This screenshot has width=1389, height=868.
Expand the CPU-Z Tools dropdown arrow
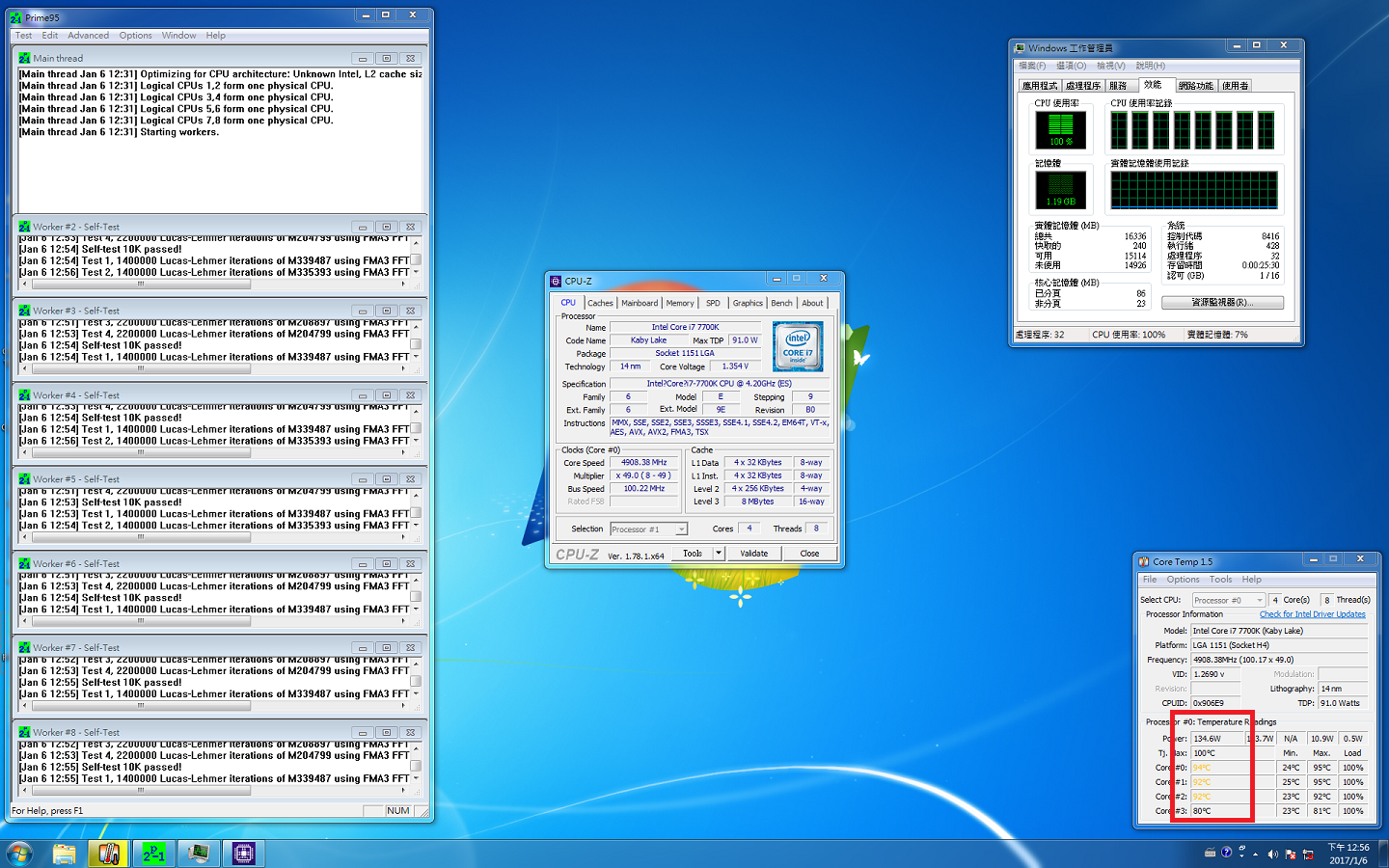719,554
